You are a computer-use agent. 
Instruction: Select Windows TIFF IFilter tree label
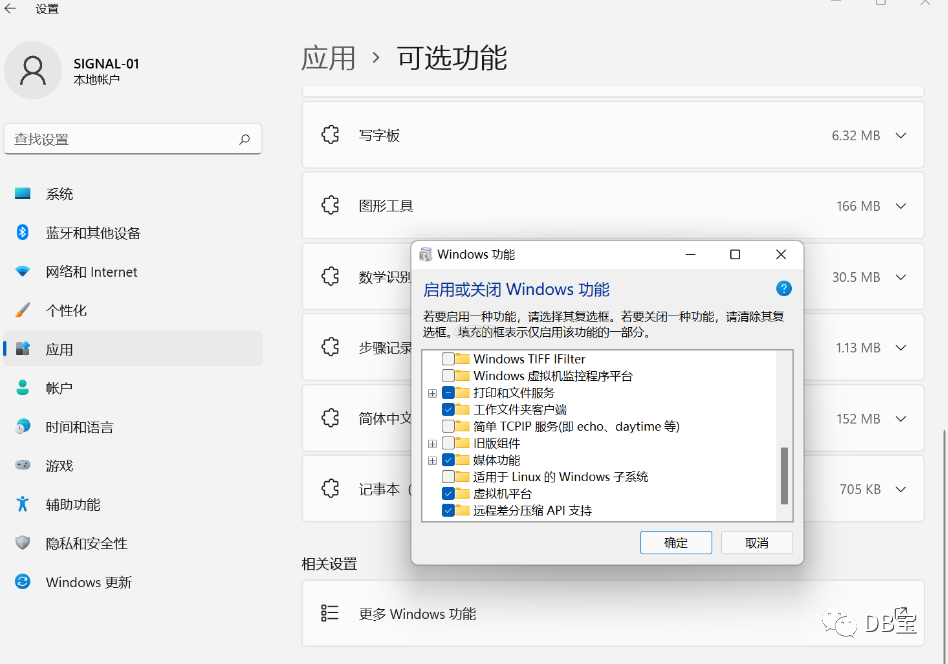[x=529, y=359]
